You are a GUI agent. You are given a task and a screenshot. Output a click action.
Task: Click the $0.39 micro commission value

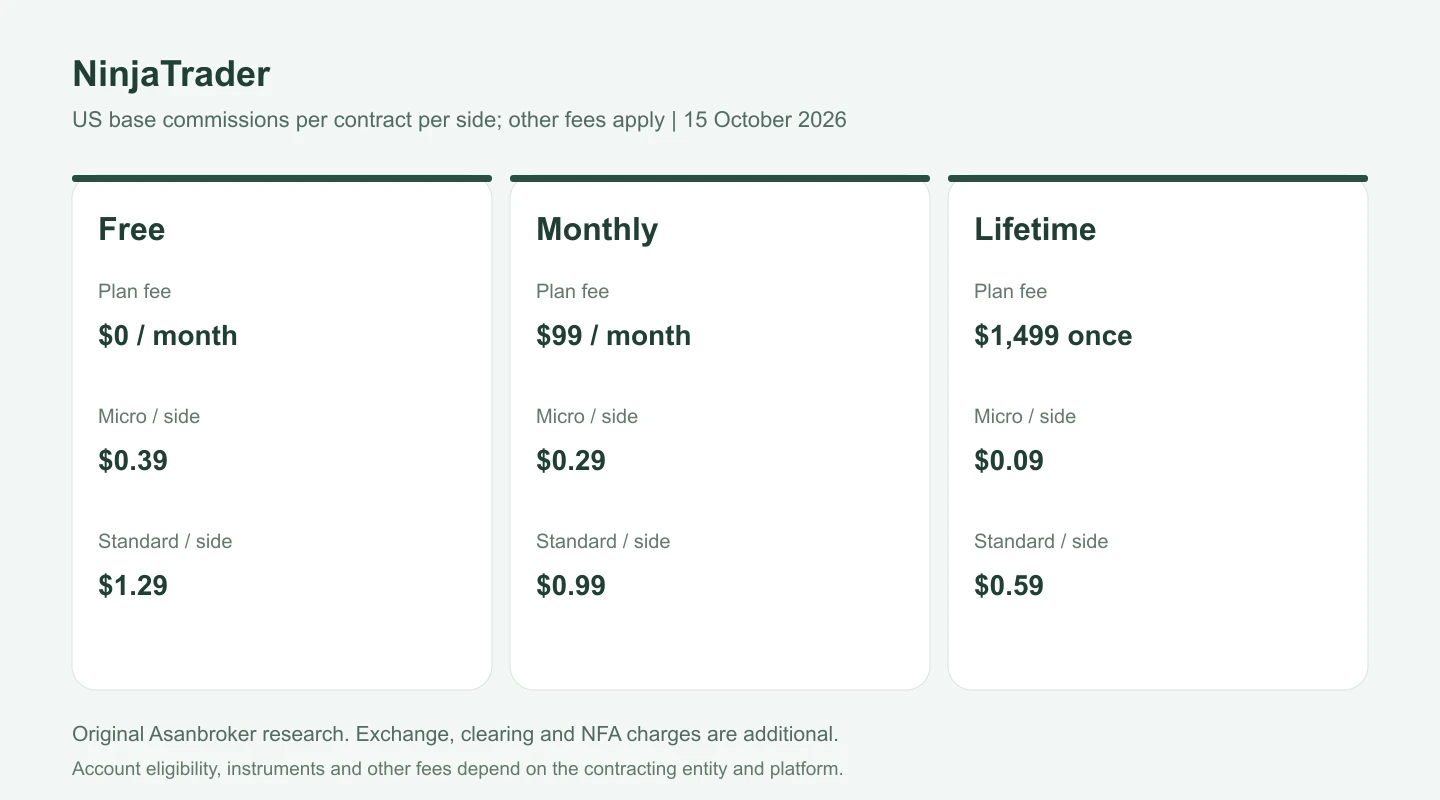(133, 460)
